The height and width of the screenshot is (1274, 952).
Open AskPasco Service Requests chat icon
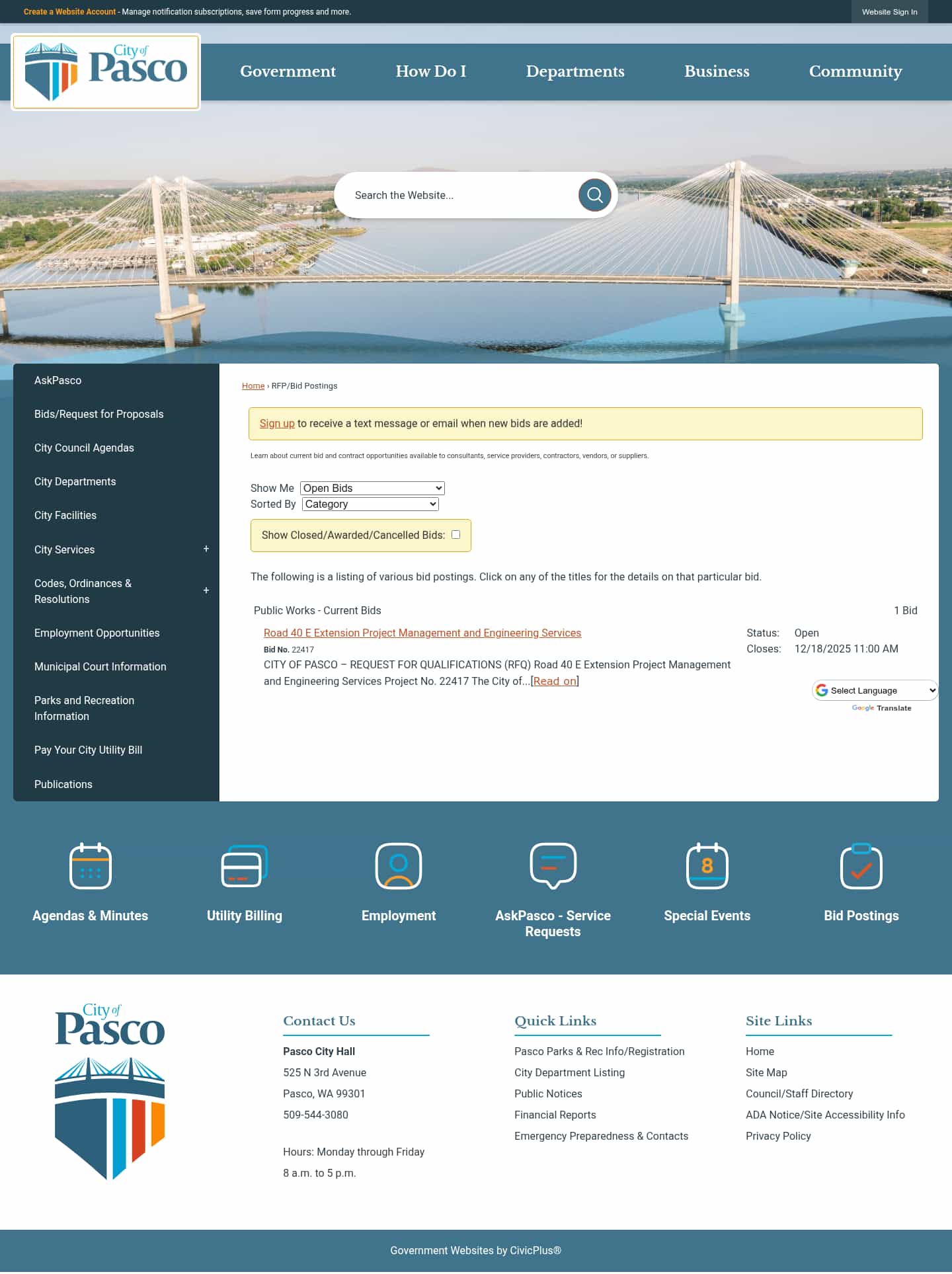[553, 866]
